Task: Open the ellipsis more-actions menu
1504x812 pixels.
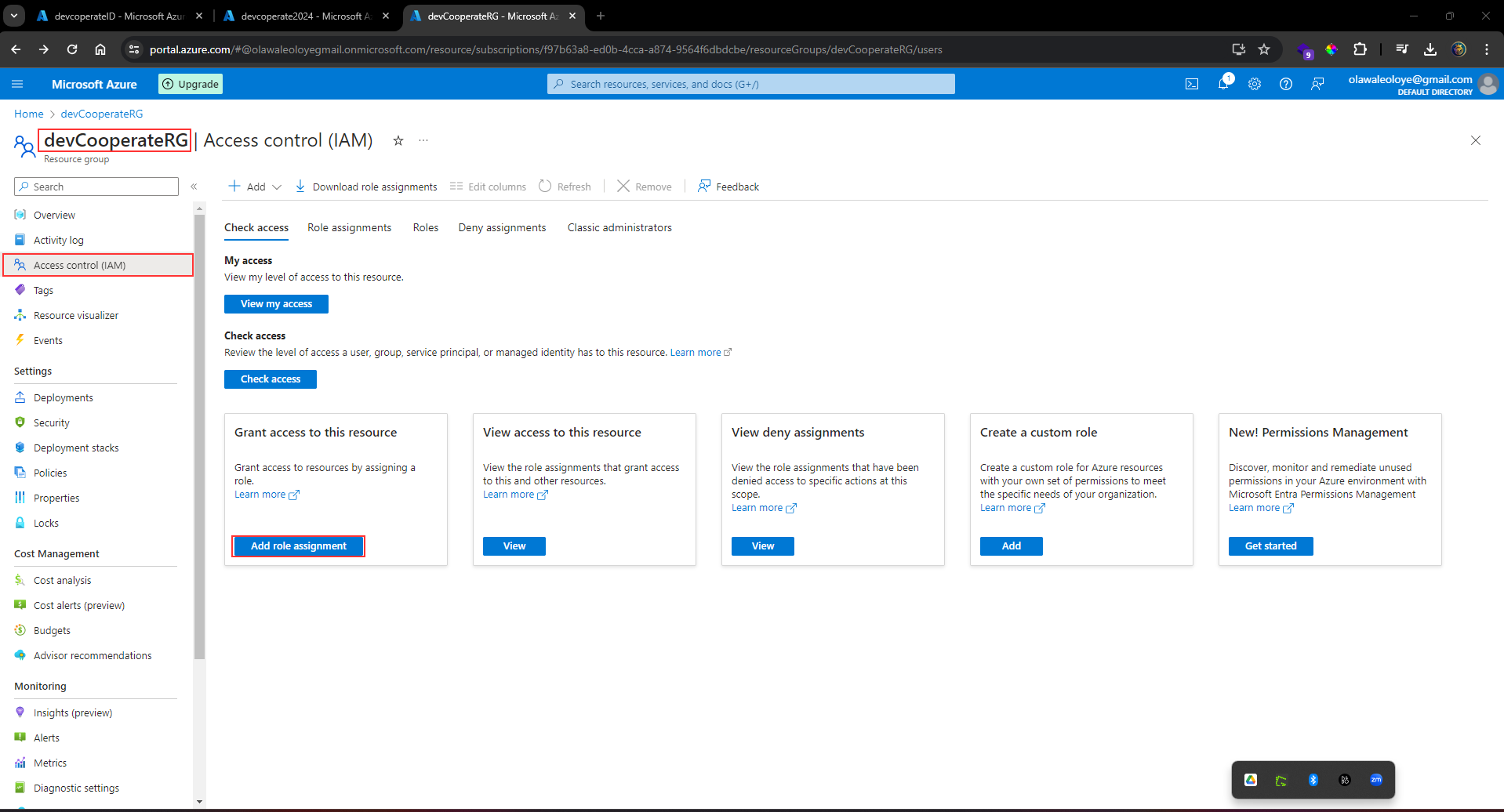Action: point(423,140)
